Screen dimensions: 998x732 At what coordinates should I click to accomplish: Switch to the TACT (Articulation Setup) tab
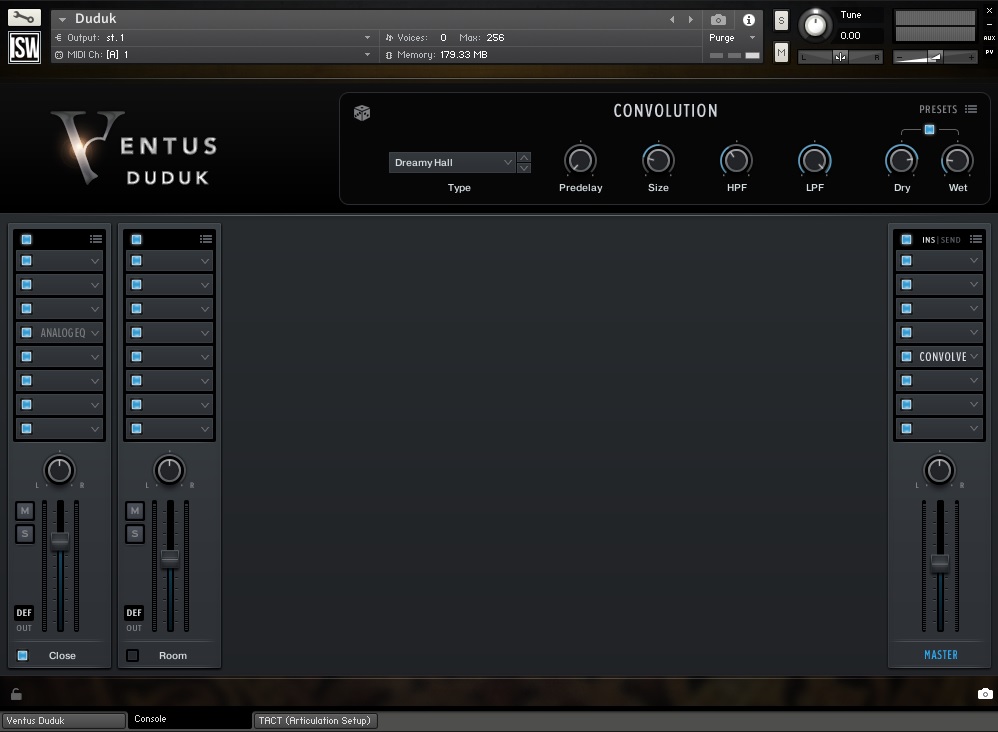click(x=314, y=720)
